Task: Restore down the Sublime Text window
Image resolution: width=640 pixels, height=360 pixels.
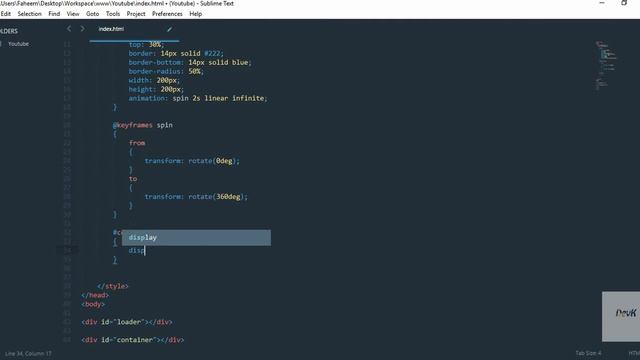Action: pyautogui.click(x=624, y=3)
